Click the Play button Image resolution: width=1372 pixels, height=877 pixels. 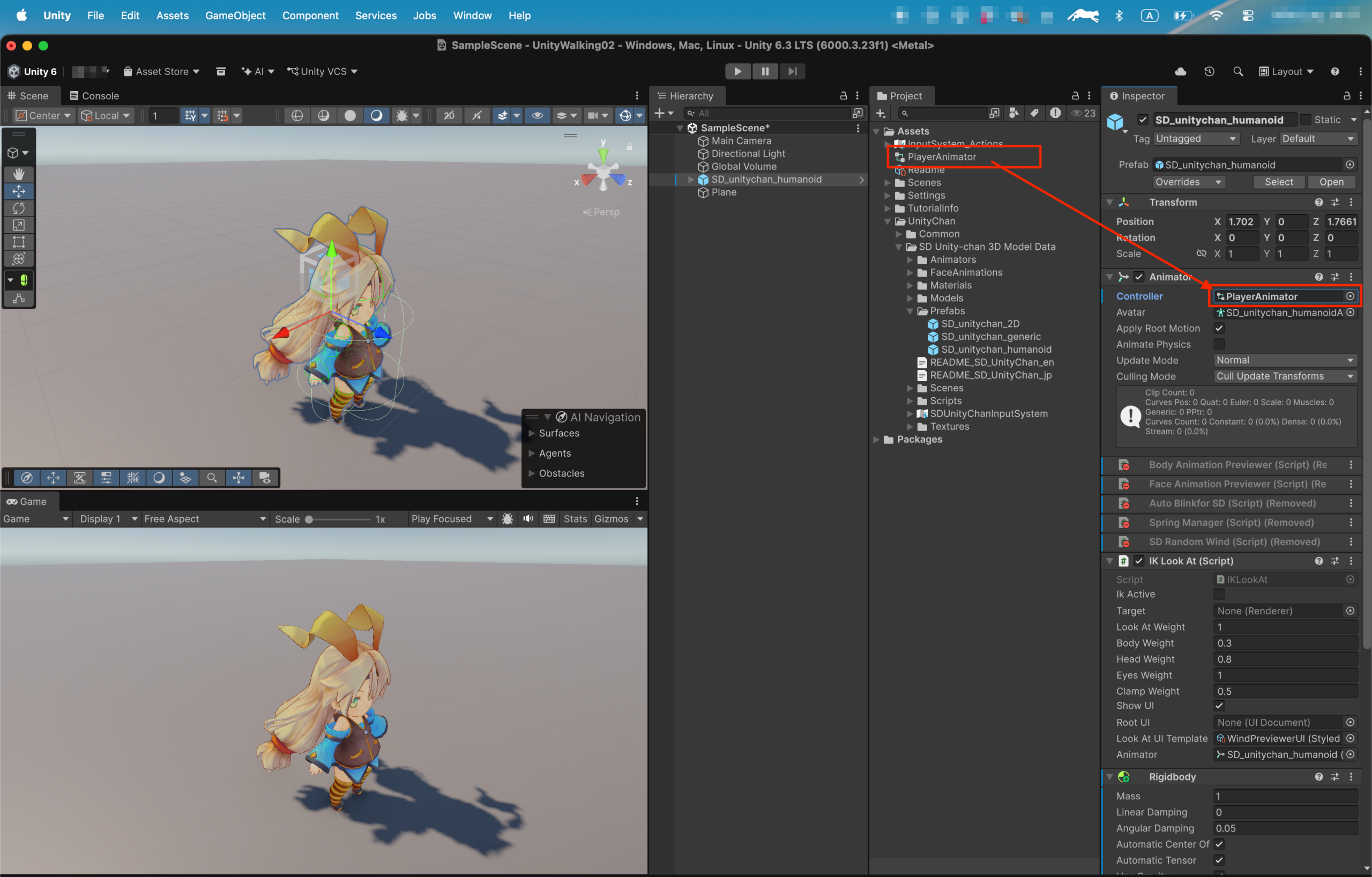tap(738, 71)
